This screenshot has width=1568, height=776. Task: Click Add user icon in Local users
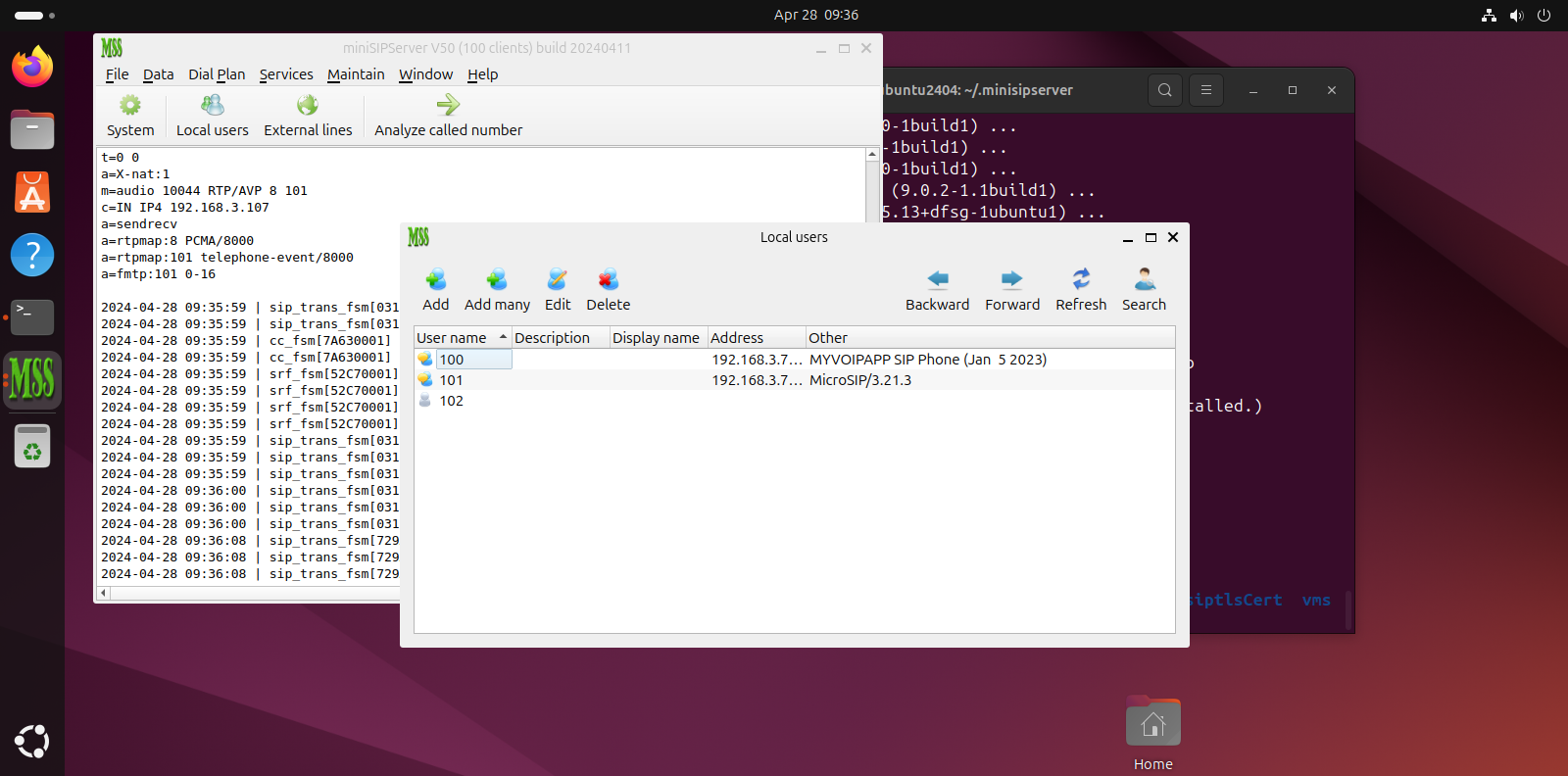436,290
